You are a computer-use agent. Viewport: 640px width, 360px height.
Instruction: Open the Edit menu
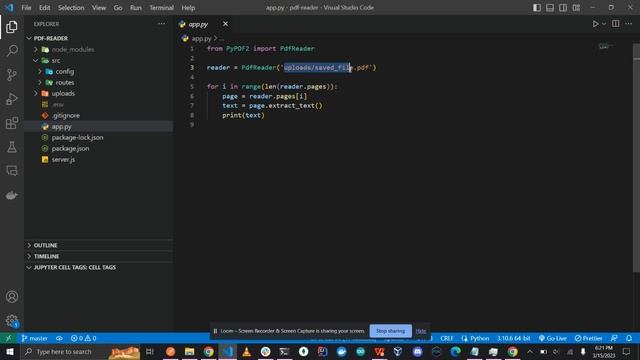point(44,8)
